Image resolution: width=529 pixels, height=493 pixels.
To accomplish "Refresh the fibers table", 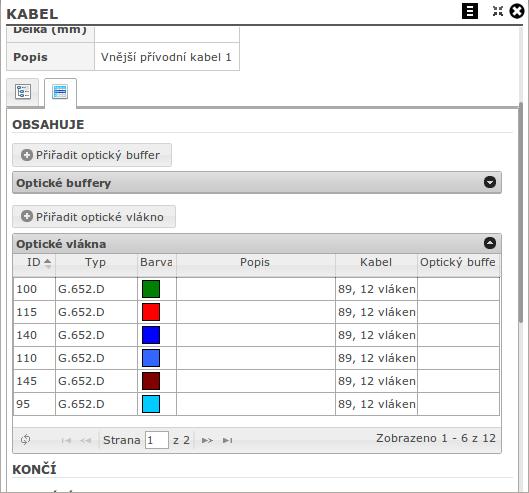I will tap(26, 440).
